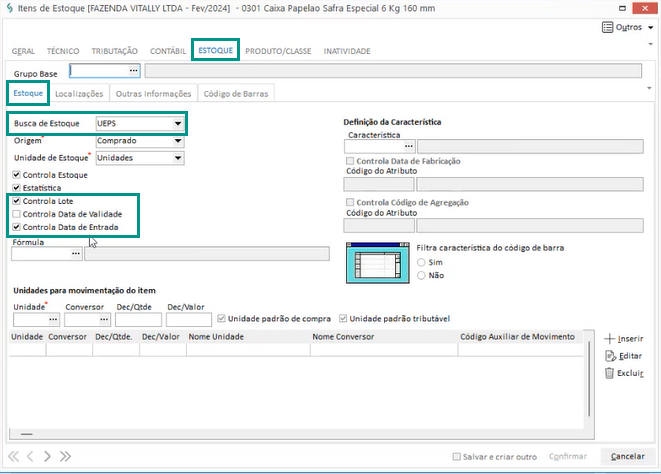This screenshot has width=661, height=474.
Task: Switch to PRODUTO/CLASSE tab
Action: click(278, 51)
